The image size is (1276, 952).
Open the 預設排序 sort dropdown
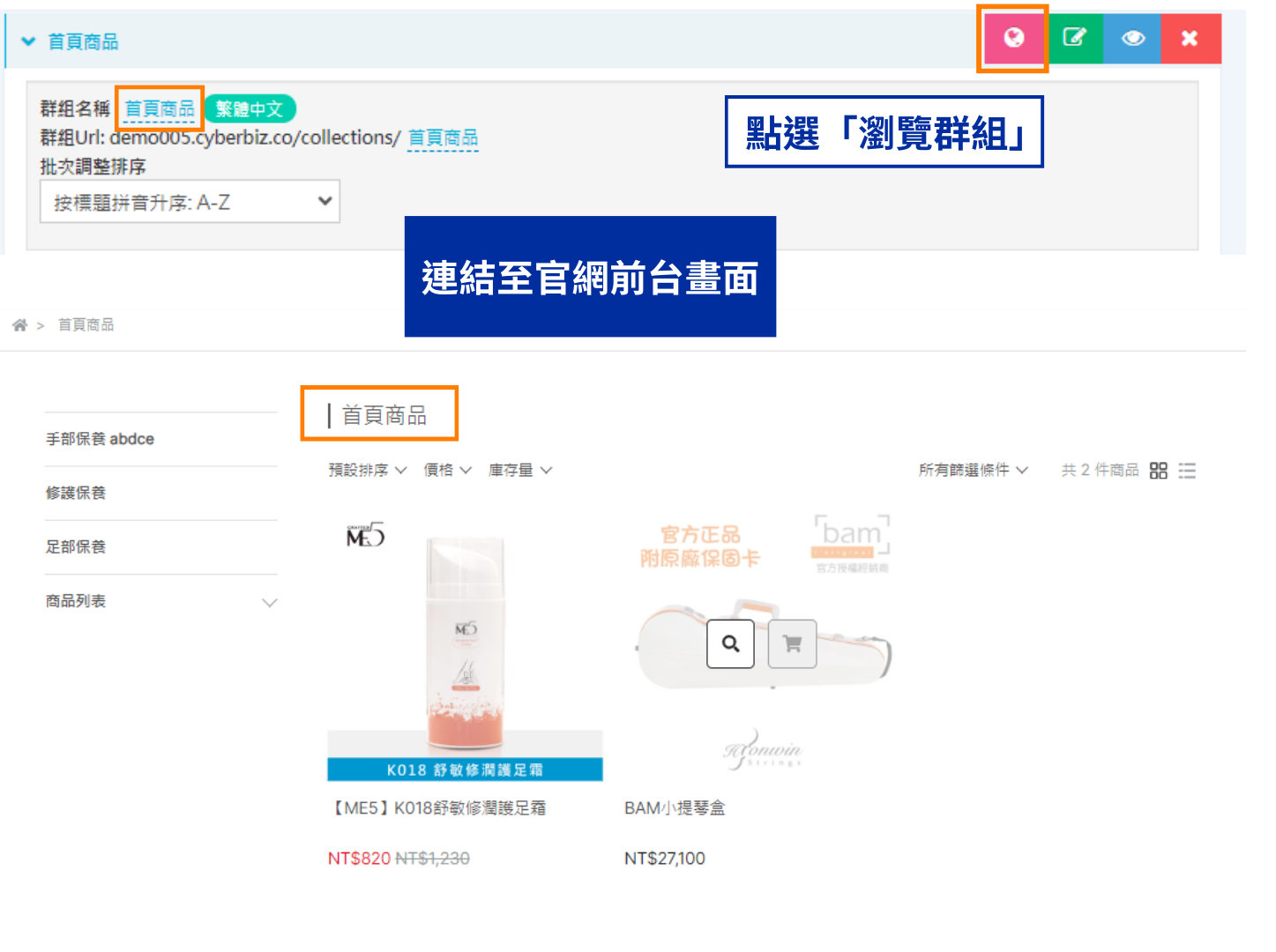[x=367, y=471]
